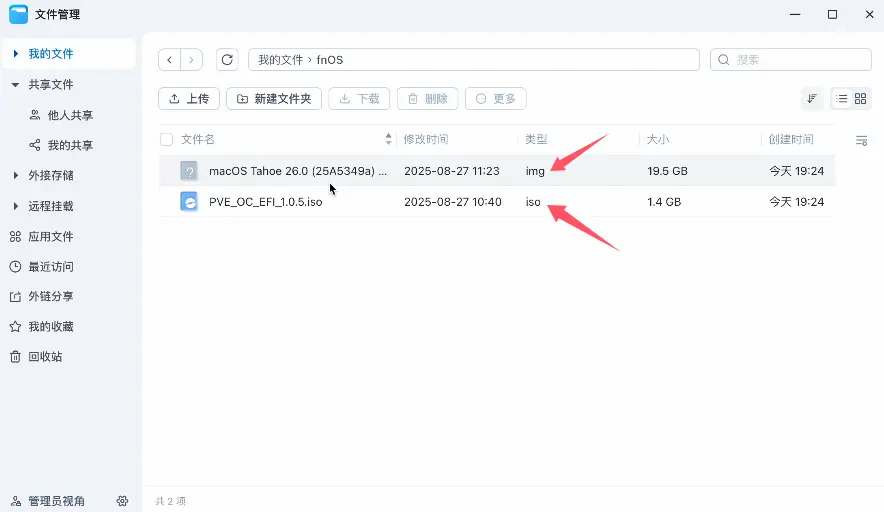884x512 pixels.
Task: Click the 19.5 GB size cell
Action: pos(668,171)
